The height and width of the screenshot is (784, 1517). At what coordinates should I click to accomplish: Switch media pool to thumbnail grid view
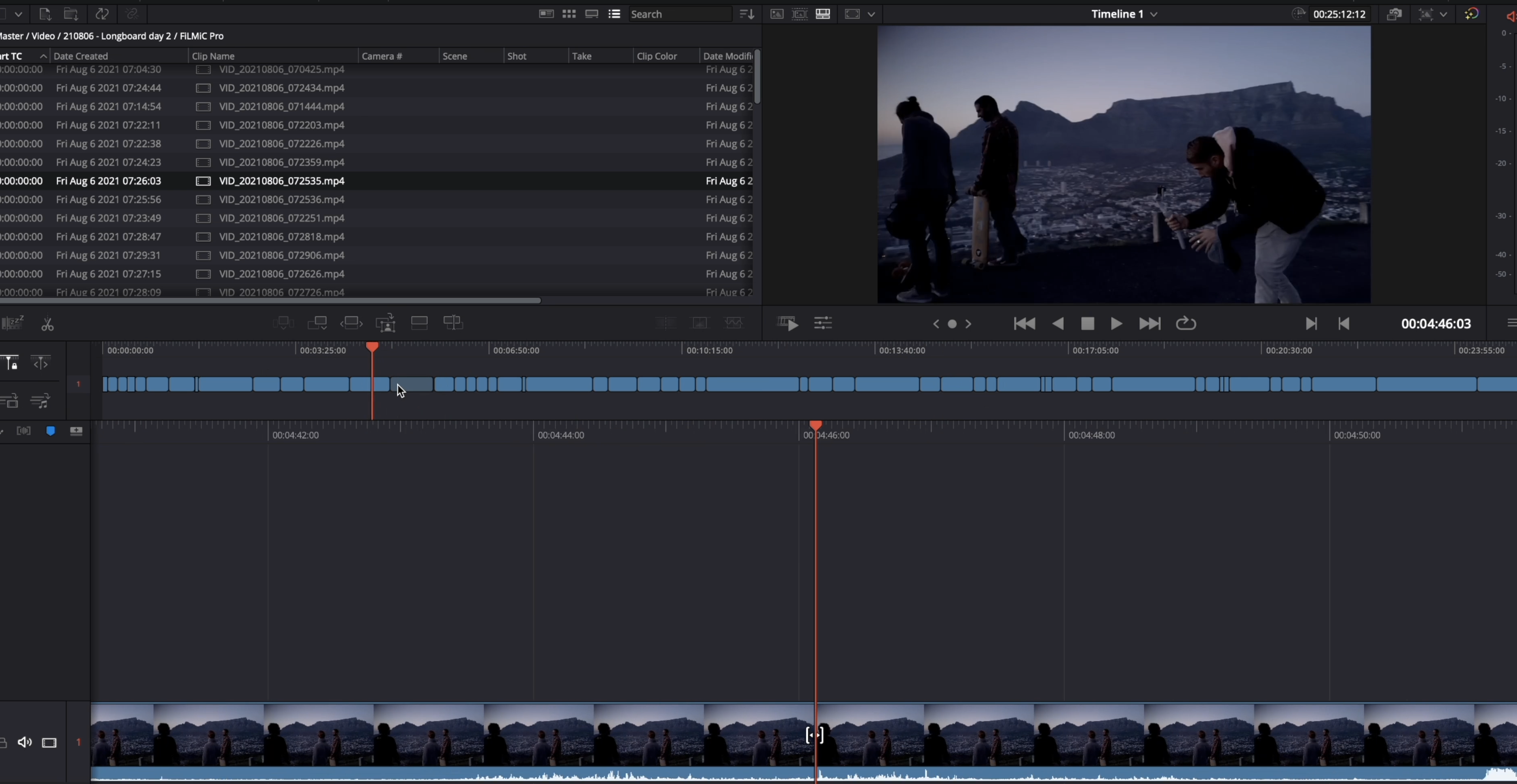tap(569, 14)
